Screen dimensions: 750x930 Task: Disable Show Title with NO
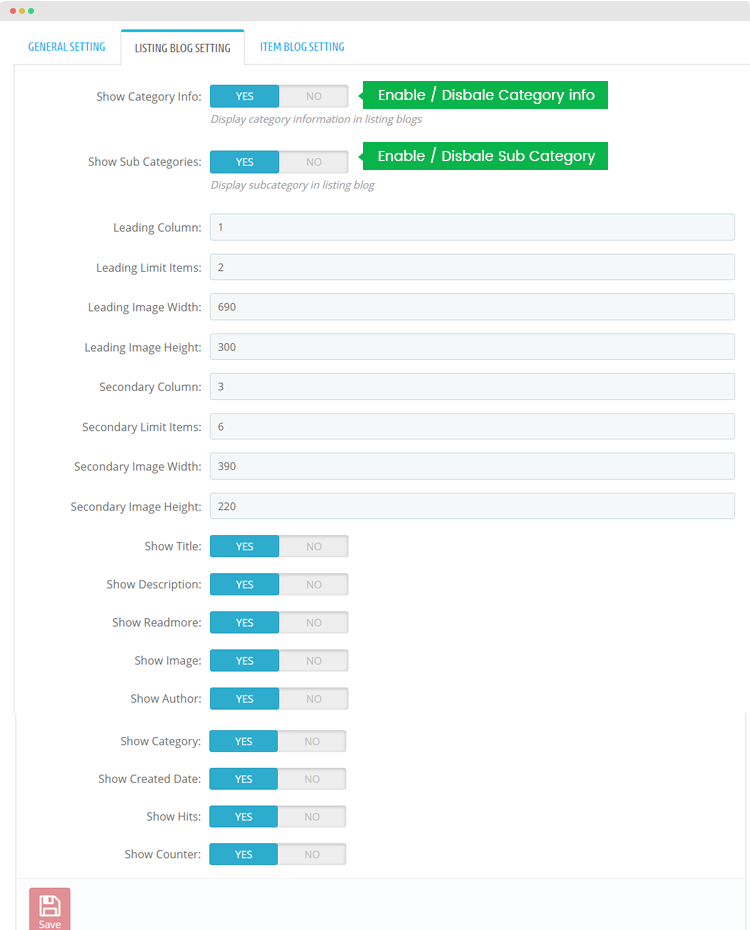[x=314, y=546]
